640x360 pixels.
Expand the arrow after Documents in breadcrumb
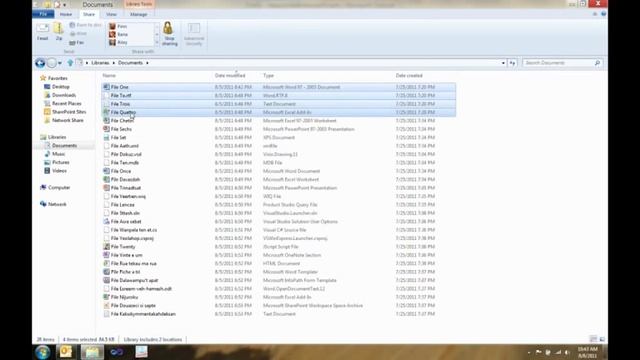tap(147, 63)
